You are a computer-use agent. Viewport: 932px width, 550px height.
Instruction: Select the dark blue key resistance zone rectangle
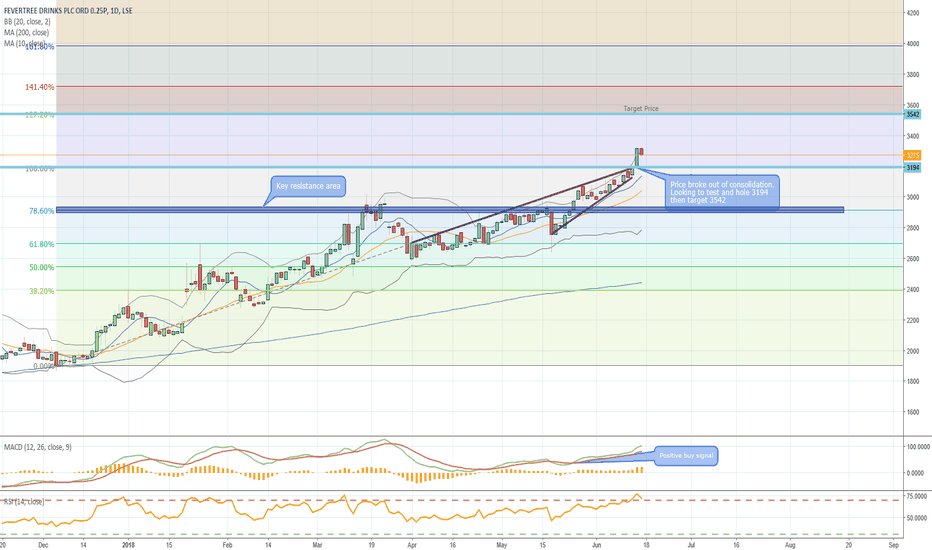450,209
